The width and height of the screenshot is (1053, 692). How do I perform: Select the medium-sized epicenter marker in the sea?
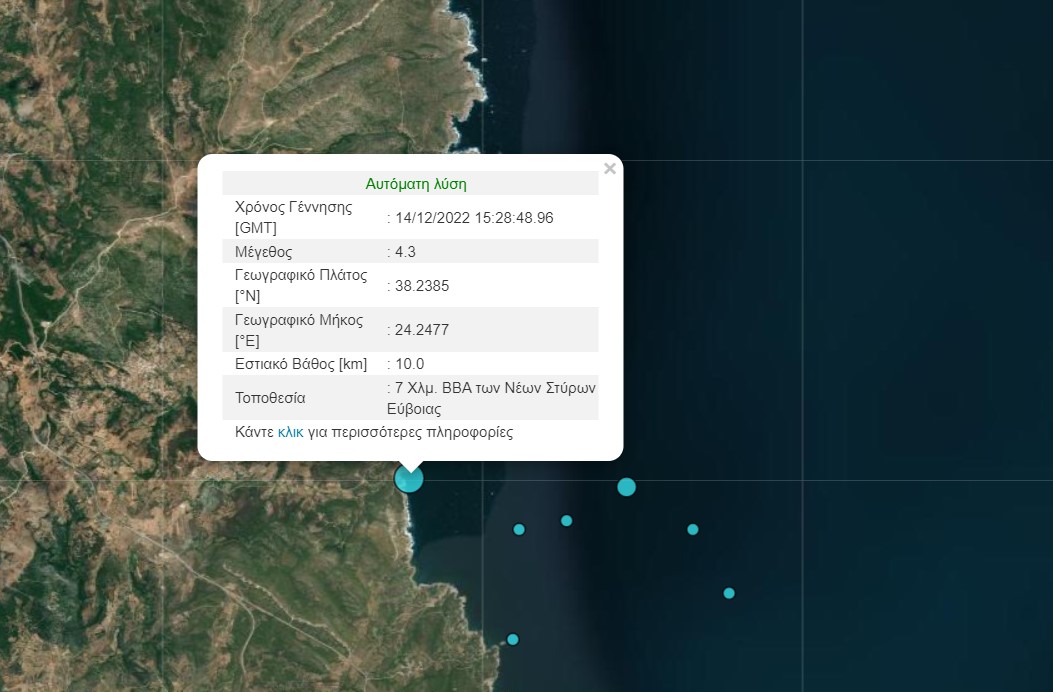click(x=627, y=487)
